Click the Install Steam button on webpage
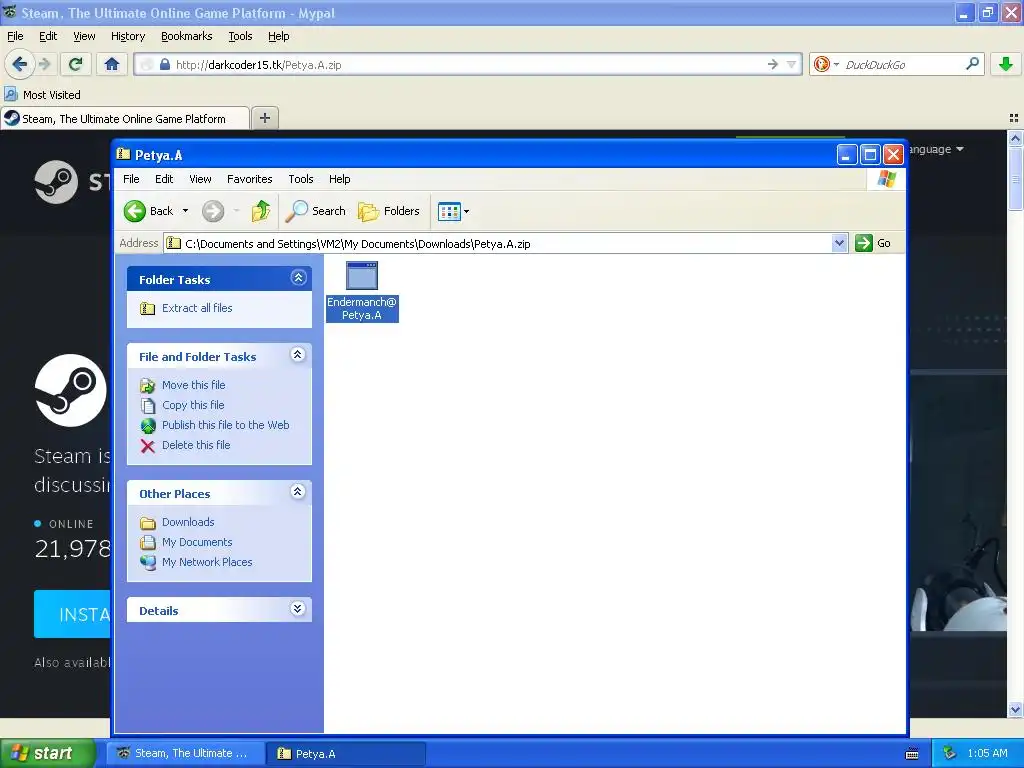The width and height of the screenshot is (1024, 768). 72,614
